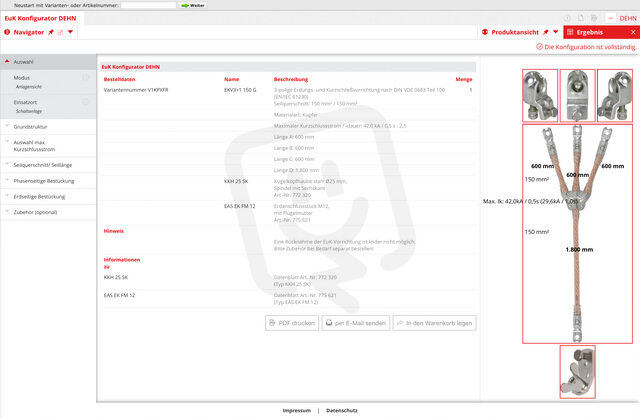The width and height of the screenshot is (640, 418).
Task: Click the minus button beside DEHN
Action: pyautogui.click(x=611, y=18)
